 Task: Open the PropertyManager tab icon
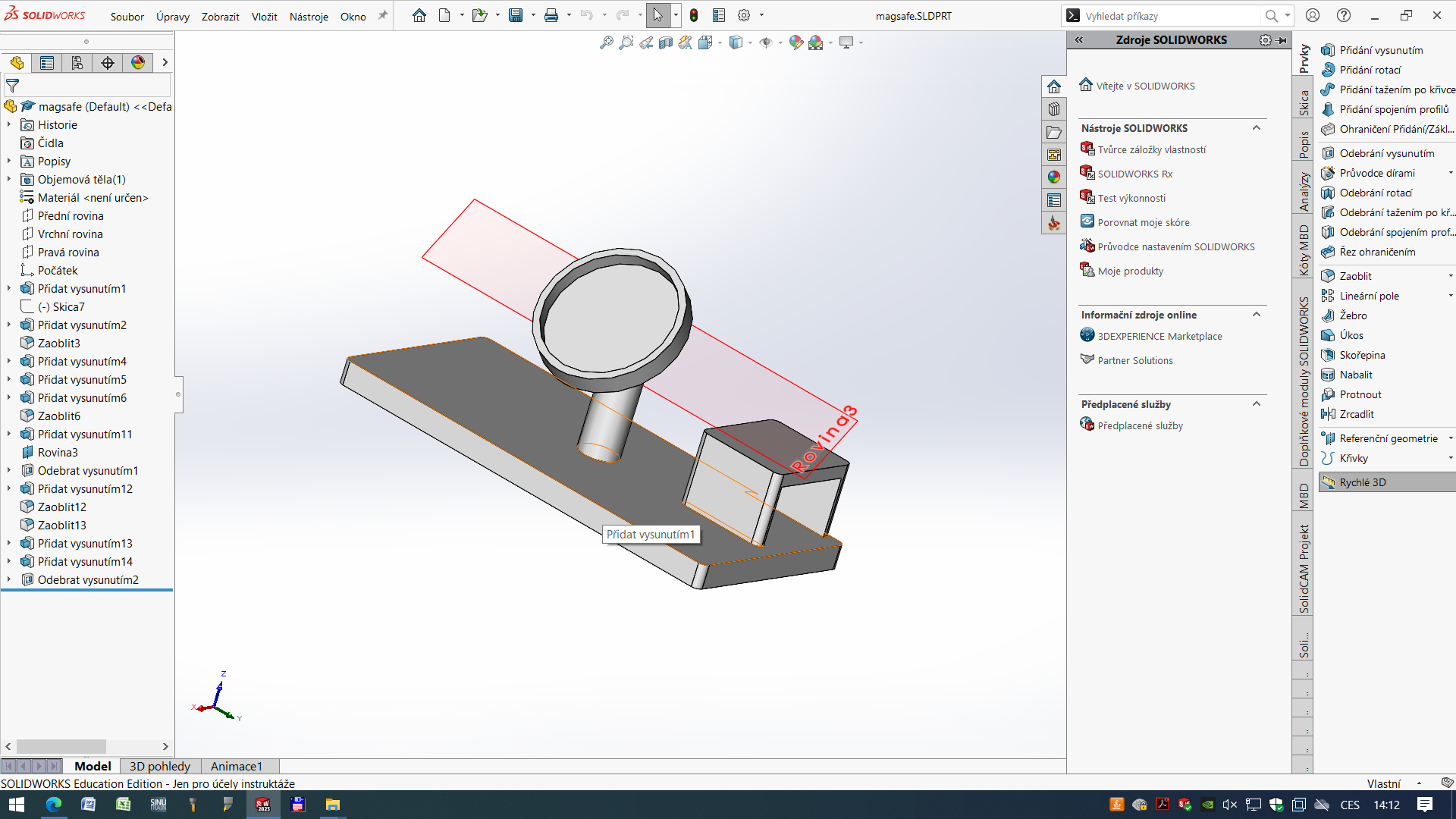[47, 62]
